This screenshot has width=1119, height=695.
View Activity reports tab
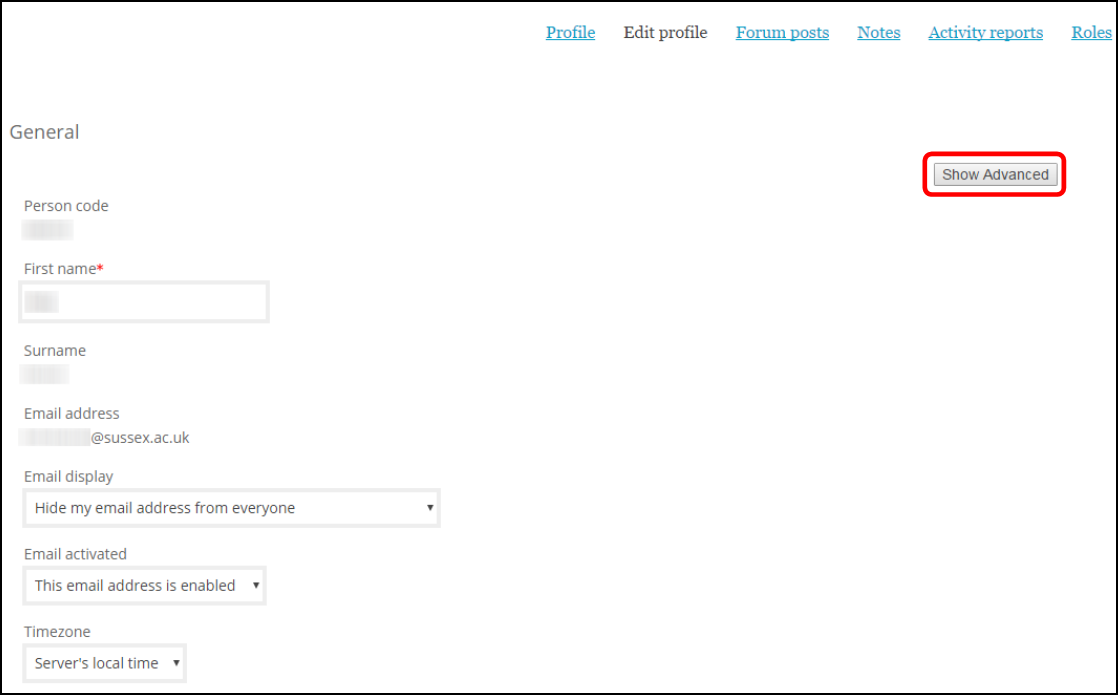click(x=986, y=33)
